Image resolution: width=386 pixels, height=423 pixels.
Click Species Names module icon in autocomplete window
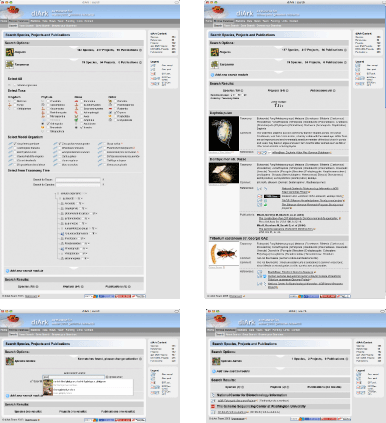coord(9,361)
